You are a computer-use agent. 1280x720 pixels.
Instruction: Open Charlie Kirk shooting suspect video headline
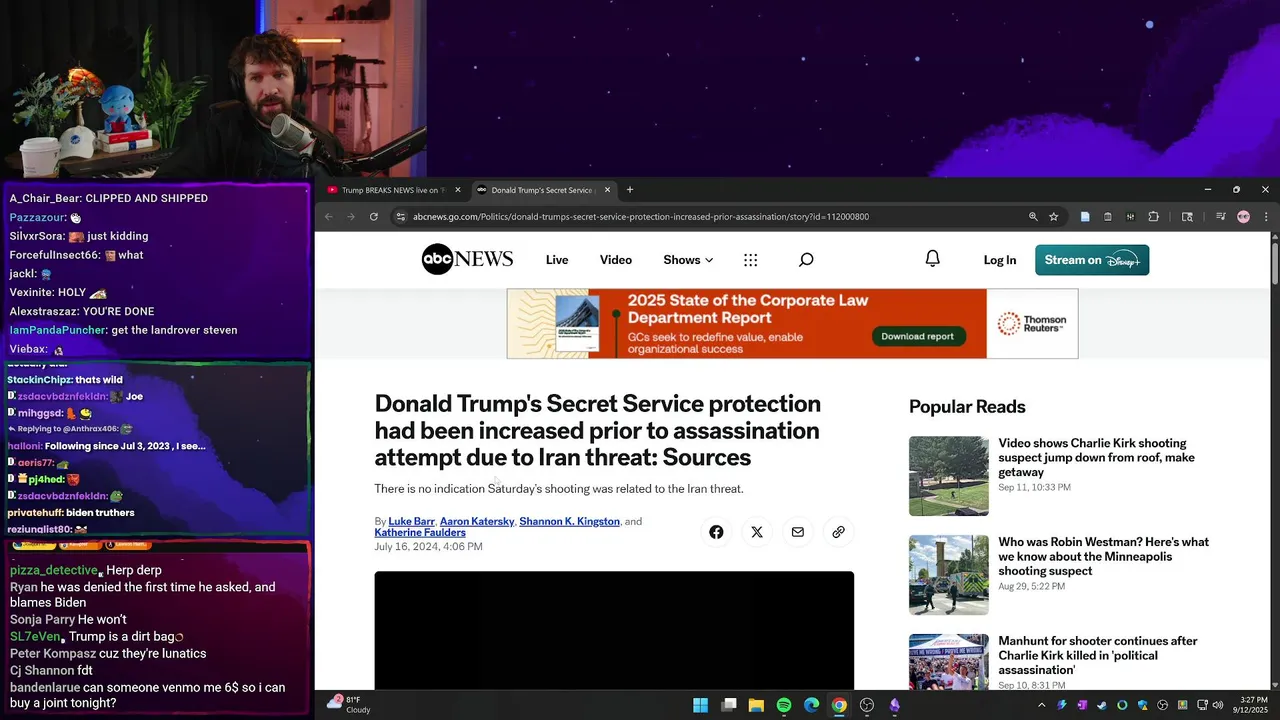(1096, 458)
